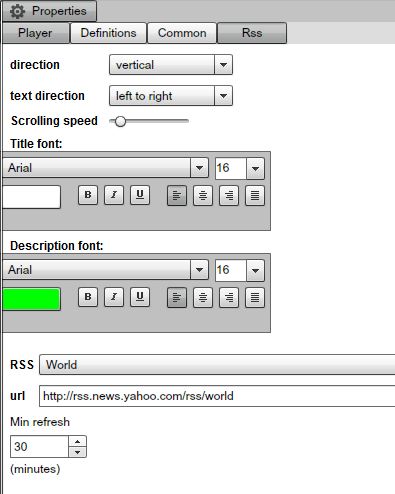Viewport: 395px width, 494px height.
Task: Increase Min refresh with the up arrow
Action: (x=78, y=441)
